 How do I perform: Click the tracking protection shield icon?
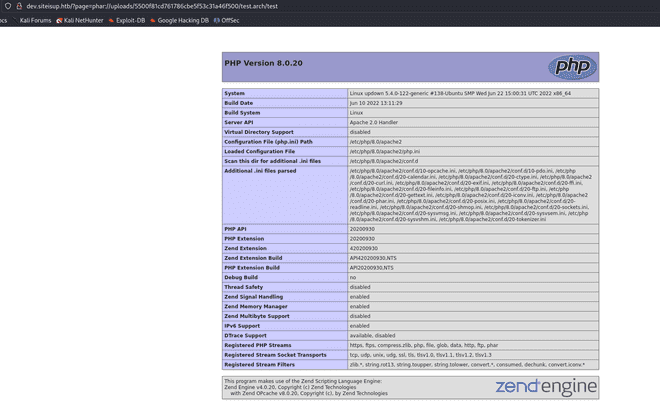(x=5, y=6)
